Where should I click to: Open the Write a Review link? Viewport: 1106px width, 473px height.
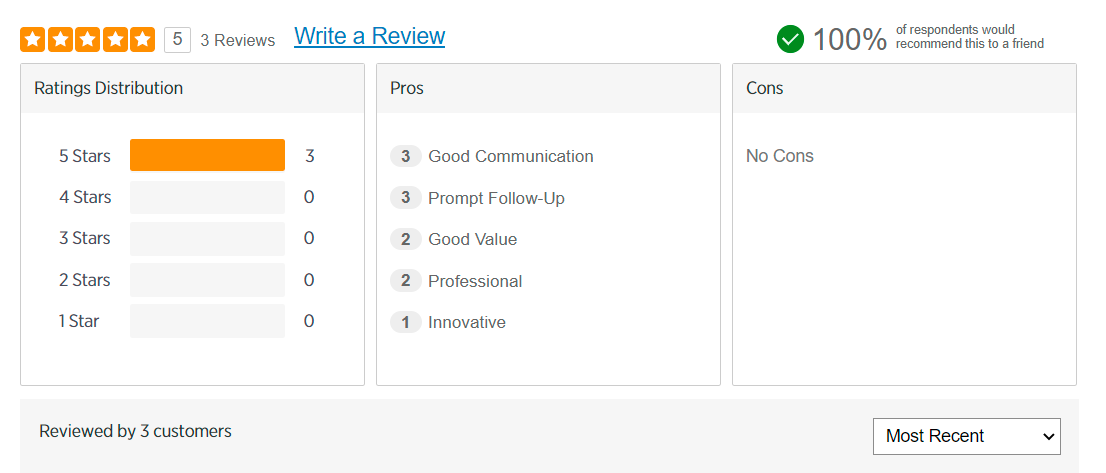pyautogui.click(x=369, y=36)
